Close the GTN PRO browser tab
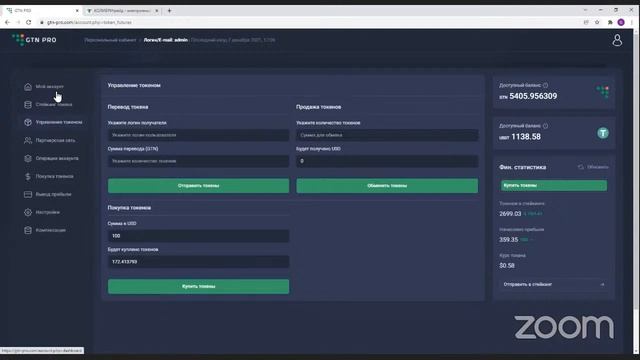 pyautogui.click(x=77, y=11)
